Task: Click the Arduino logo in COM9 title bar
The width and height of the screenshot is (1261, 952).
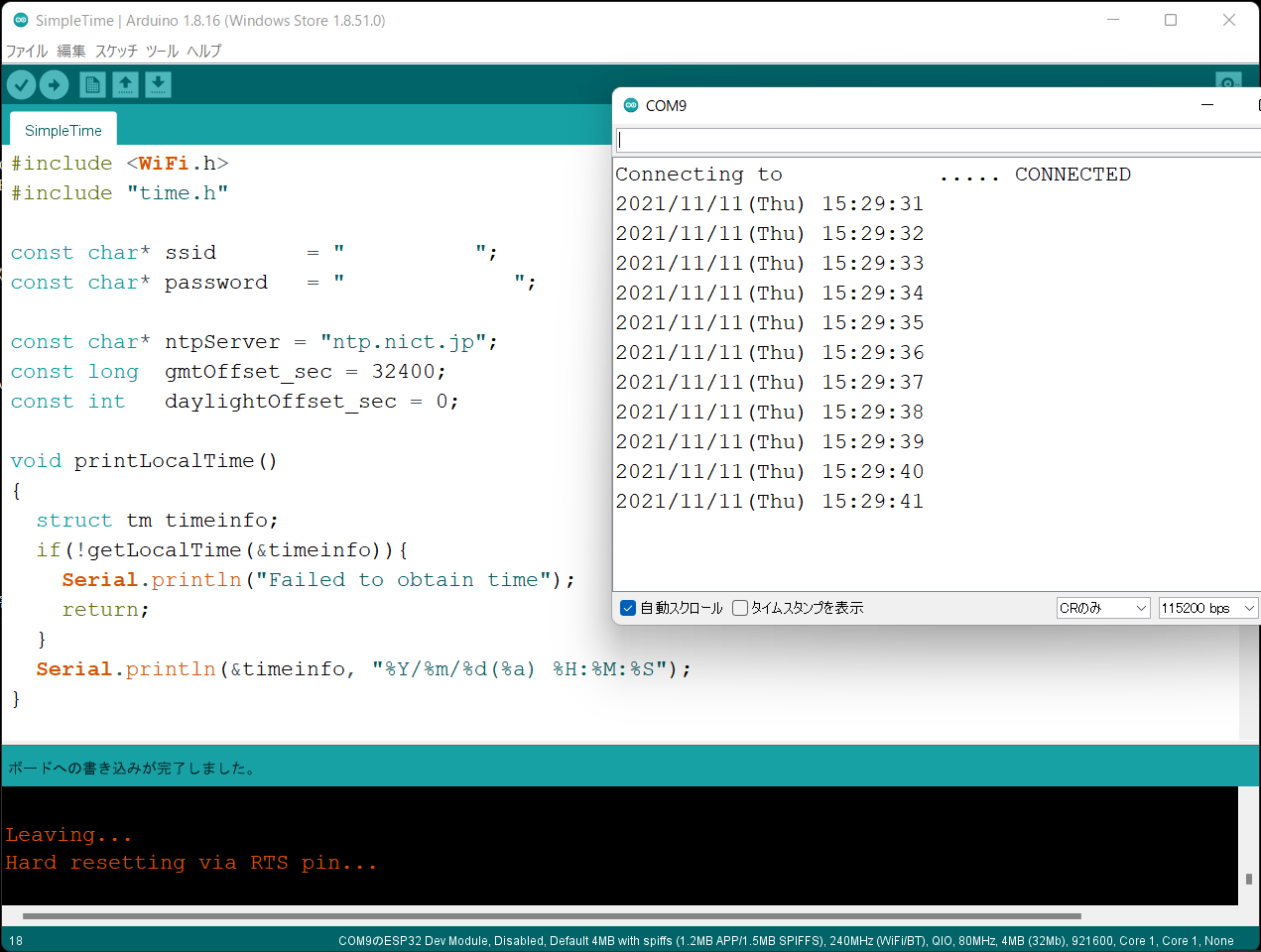Action: point(630,105)
